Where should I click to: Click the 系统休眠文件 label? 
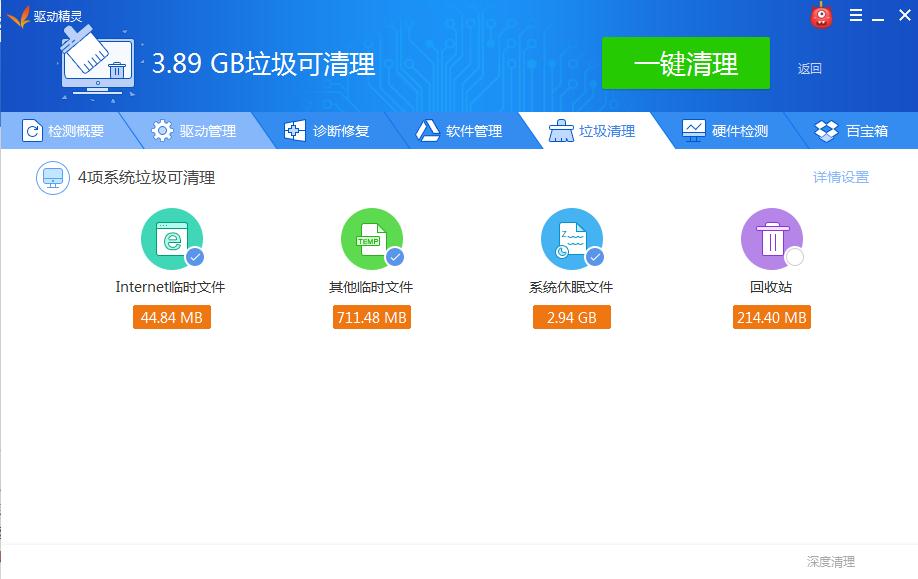tap(571, 287)
